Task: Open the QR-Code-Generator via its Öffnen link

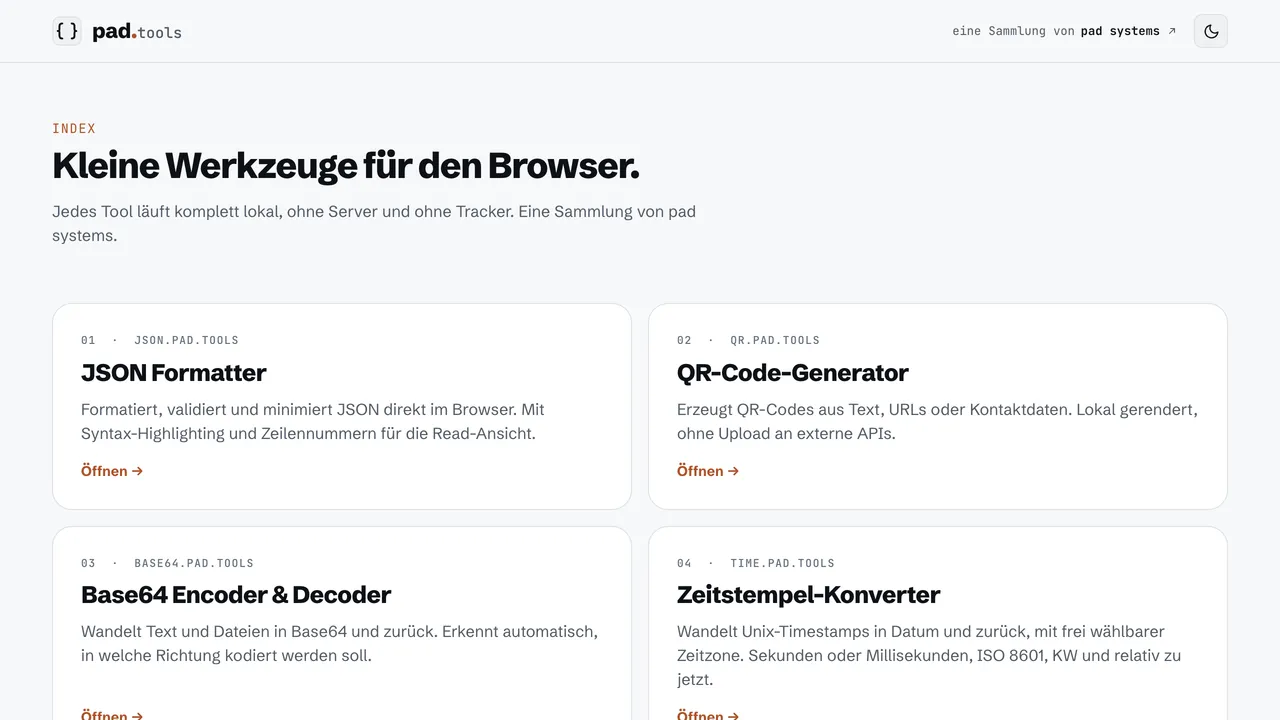Action: point(708,471)
